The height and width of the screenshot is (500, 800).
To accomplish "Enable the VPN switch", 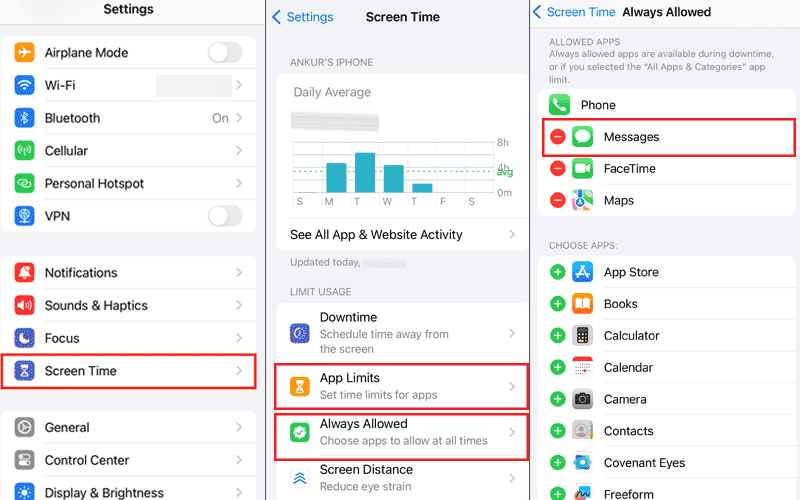I will tap(225, 216).
